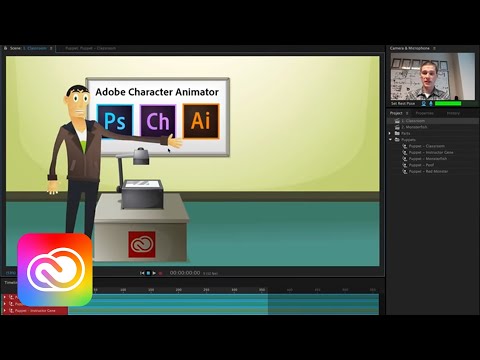480x360 pixels.
Task: Select the Project tab
Action: (396, 113)
